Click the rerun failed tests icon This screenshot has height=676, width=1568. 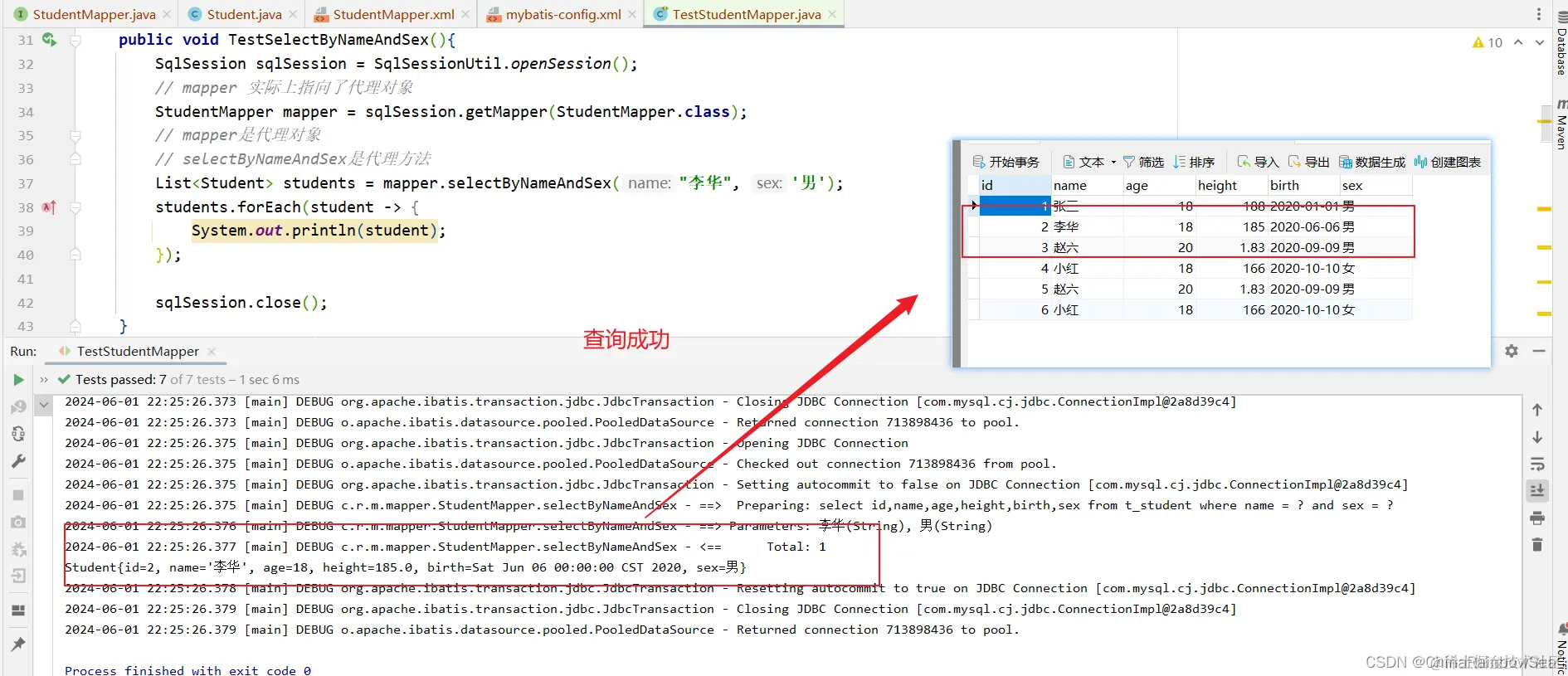[18, 406]
